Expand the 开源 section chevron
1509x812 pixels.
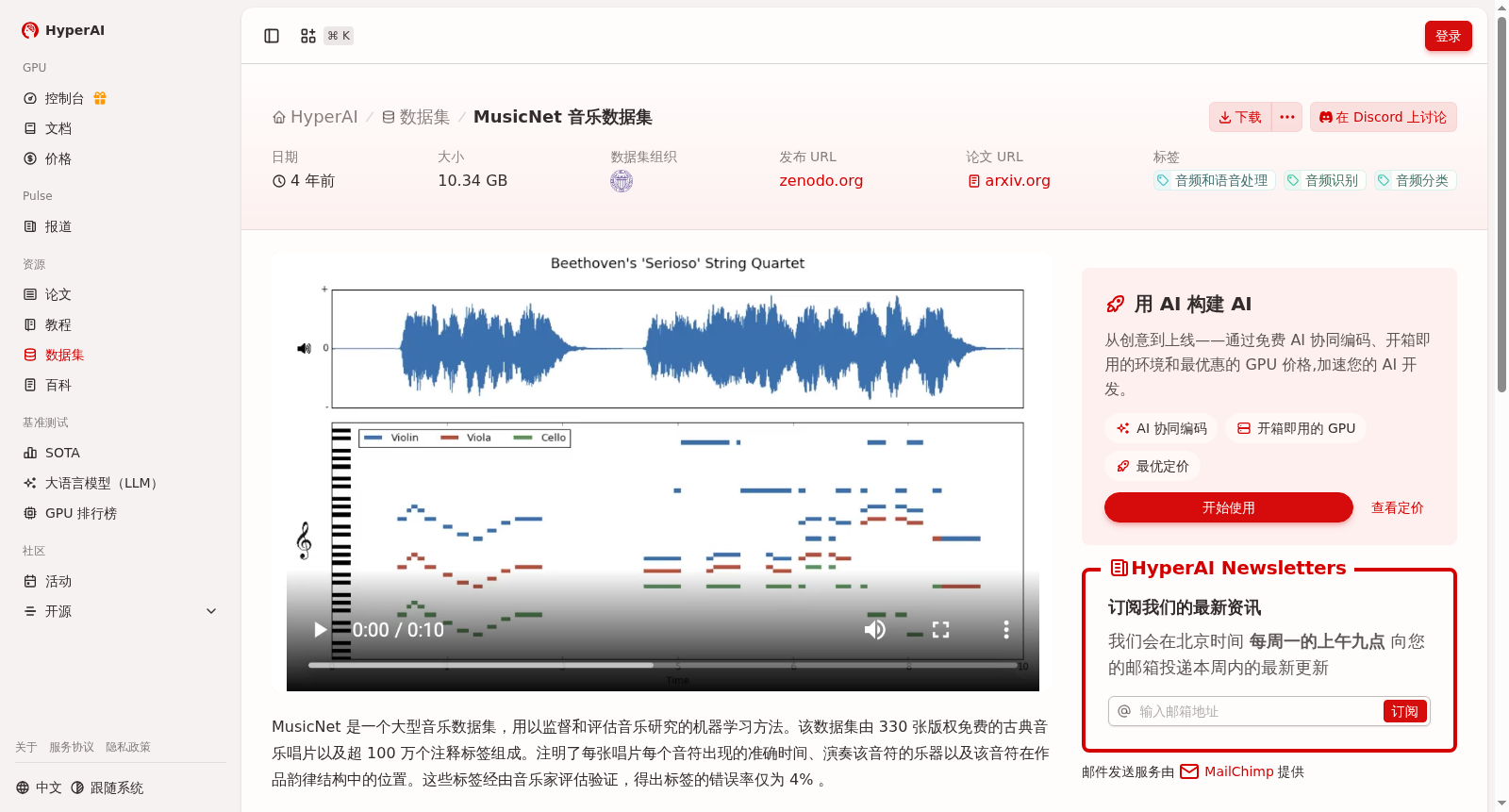(x=211, y=611)
